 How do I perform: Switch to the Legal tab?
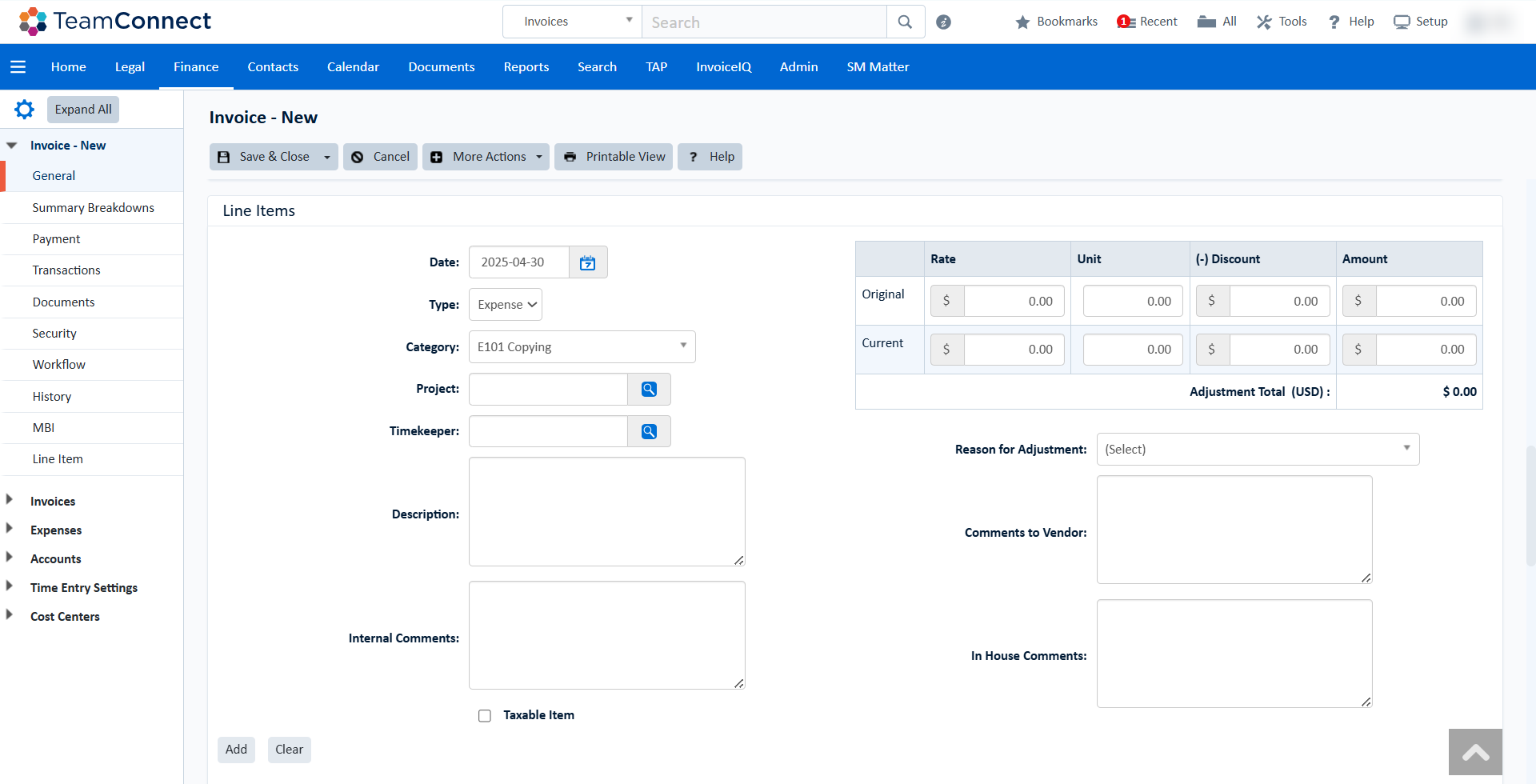pyautogui.click(x=130, y=66)
